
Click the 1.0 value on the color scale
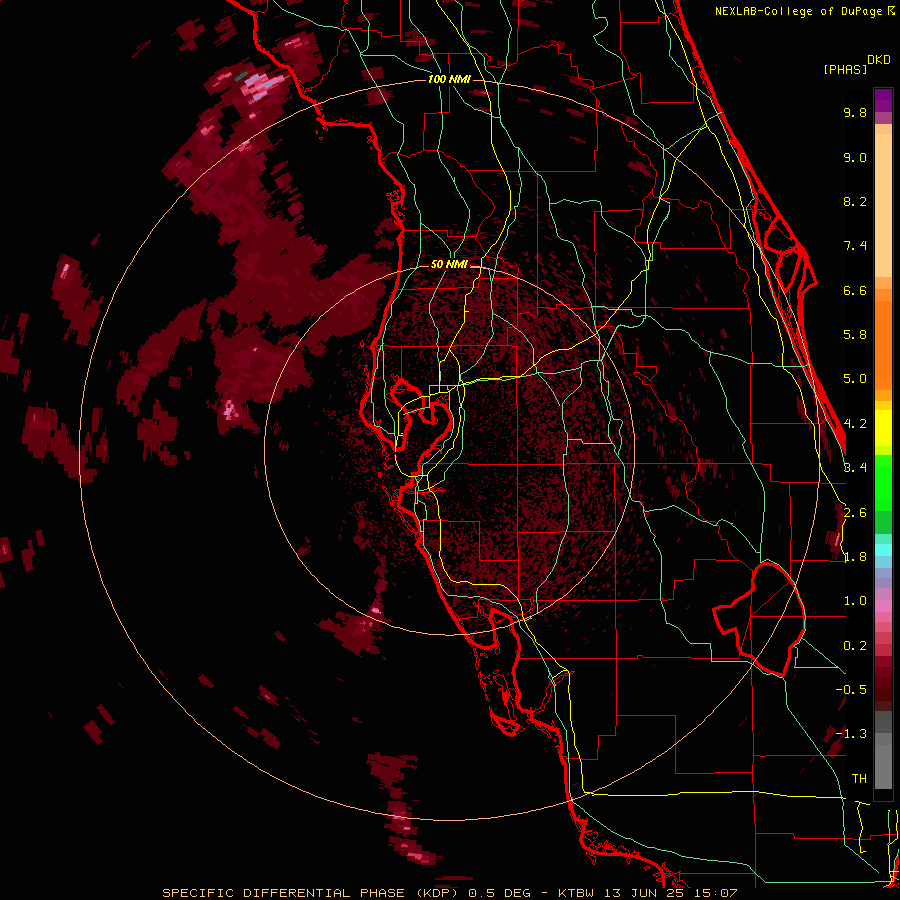click(x=855, y=601)
